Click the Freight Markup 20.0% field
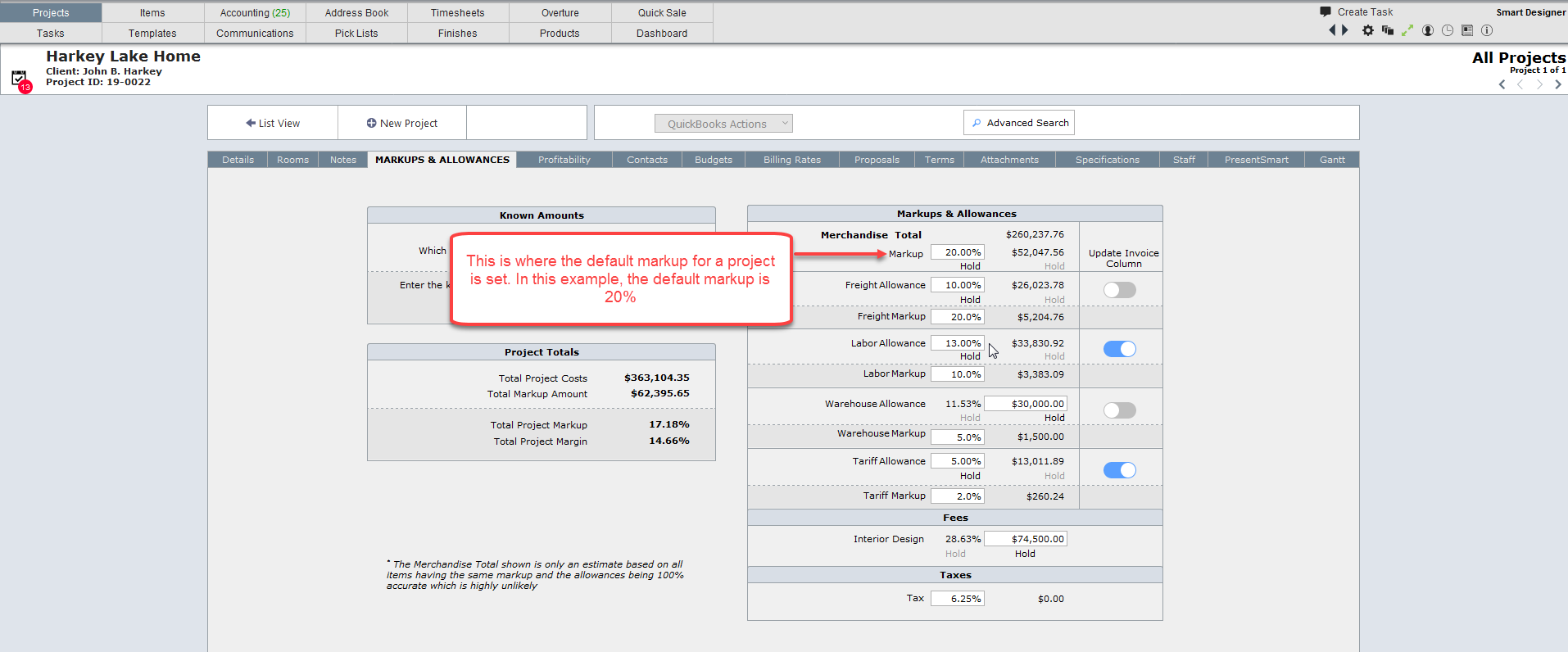The image size is (1568, 652). point(958,317)
